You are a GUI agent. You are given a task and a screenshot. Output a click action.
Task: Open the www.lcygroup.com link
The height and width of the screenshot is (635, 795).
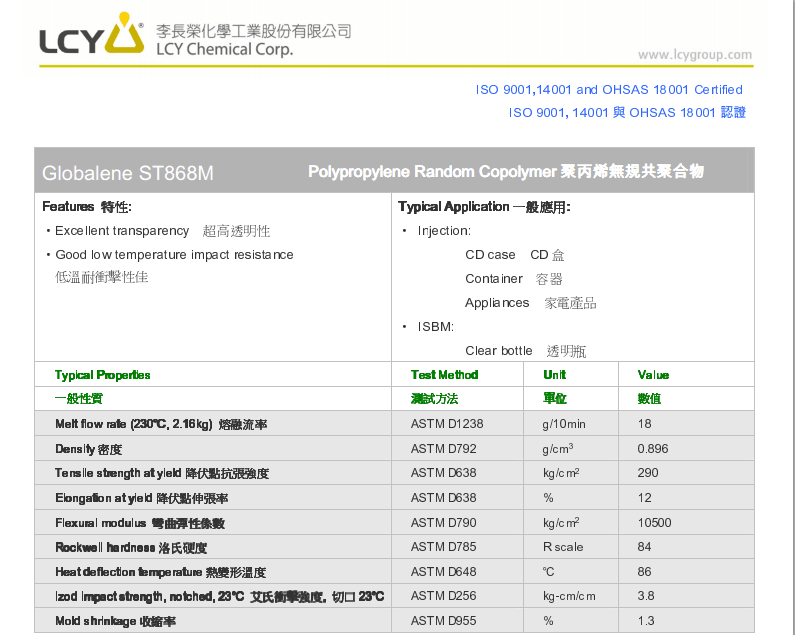coord(695,54)
